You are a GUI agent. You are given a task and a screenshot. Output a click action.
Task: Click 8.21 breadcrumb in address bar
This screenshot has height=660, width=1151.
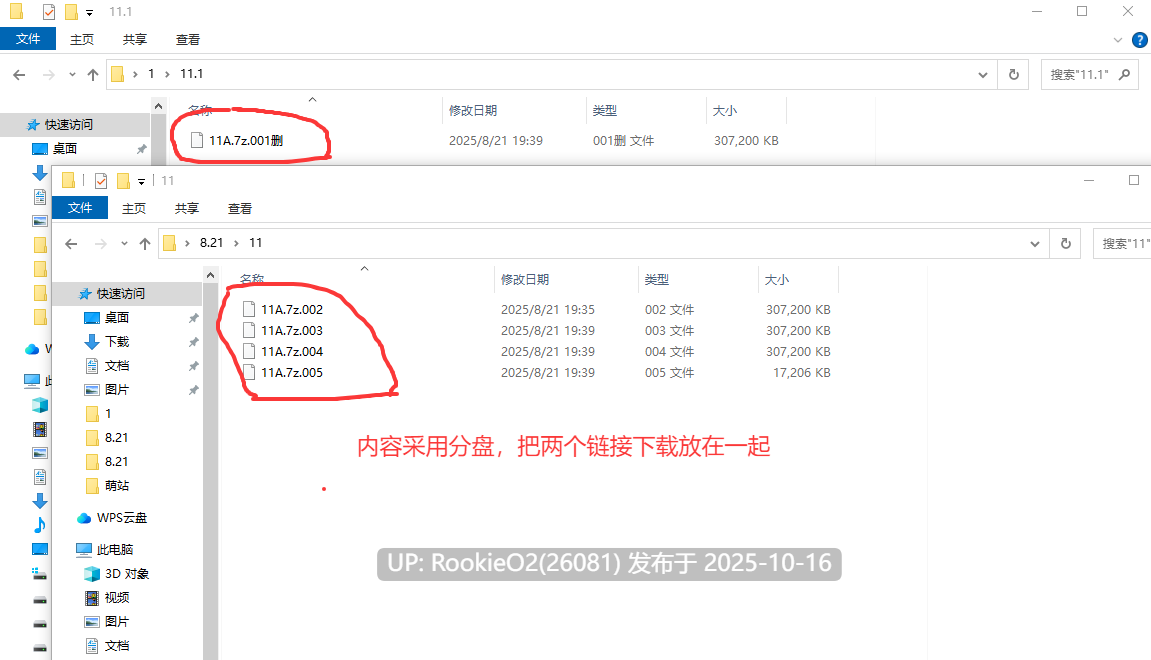(x=211, y=243)
